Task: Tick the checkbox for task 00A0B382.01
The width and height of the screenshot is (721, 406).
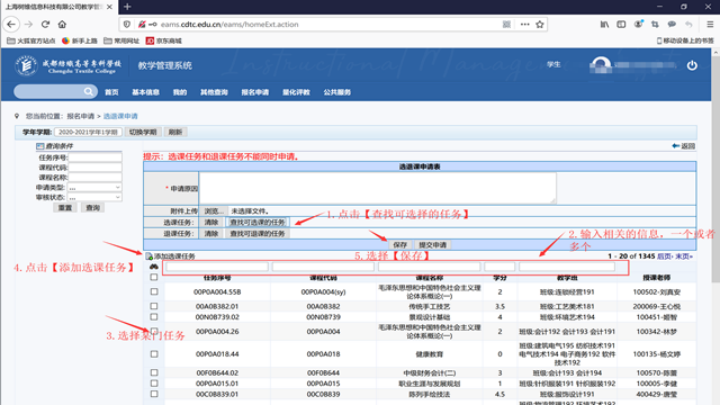Action: pos(153,305)
